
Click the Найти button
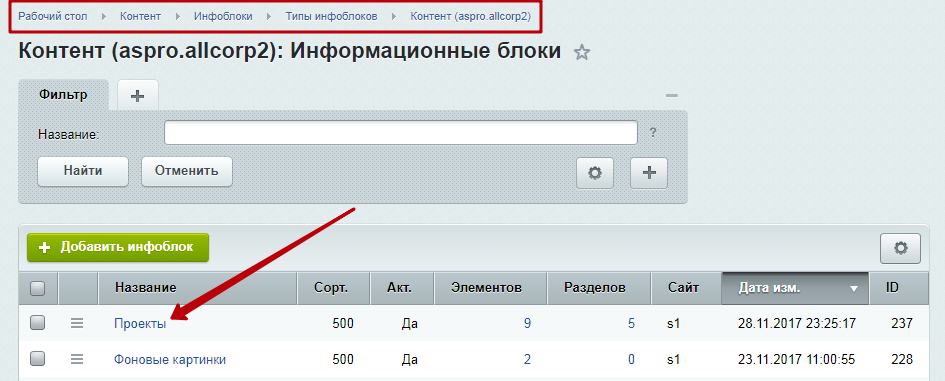pos(83,171)
